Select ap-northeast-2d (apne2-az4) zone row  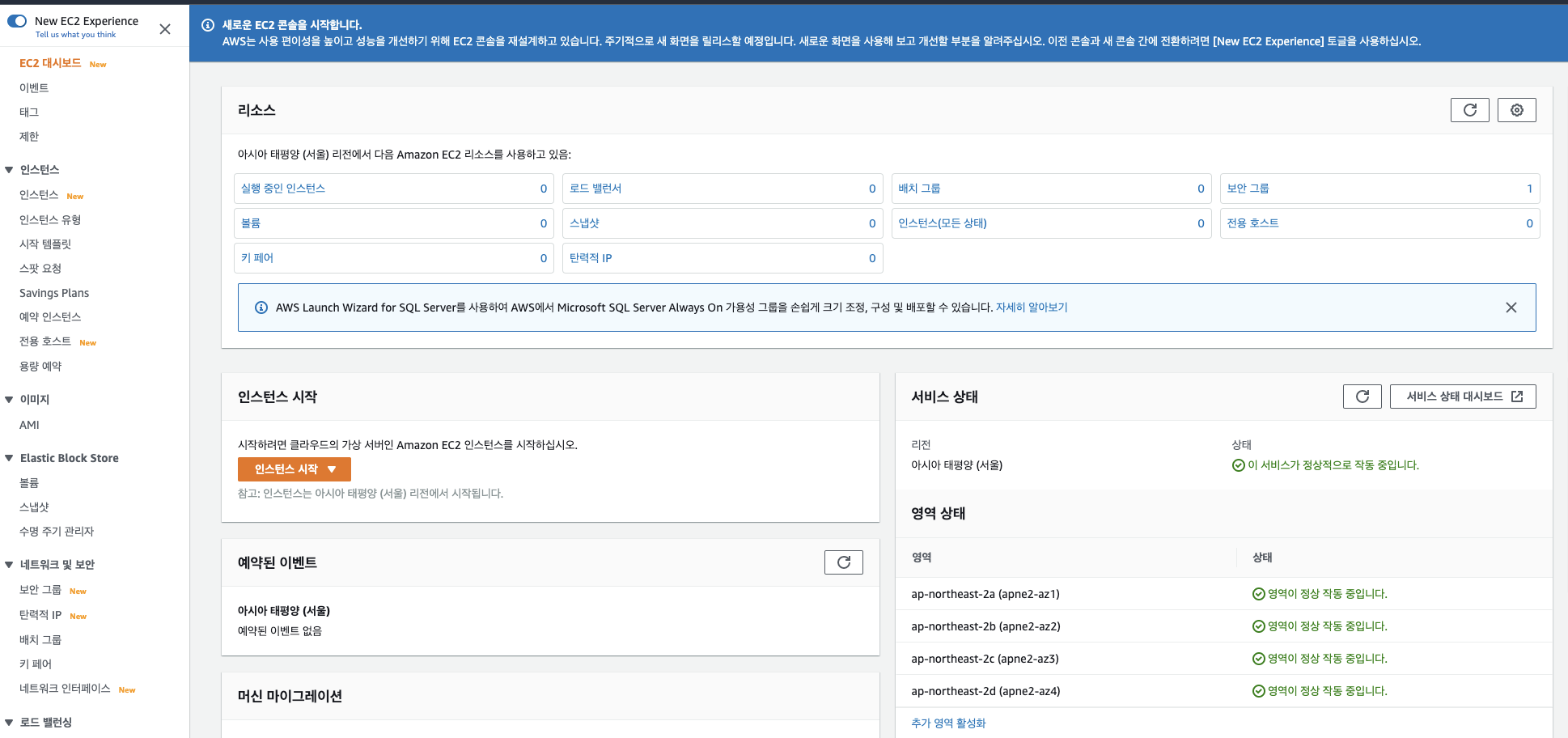1223,691
